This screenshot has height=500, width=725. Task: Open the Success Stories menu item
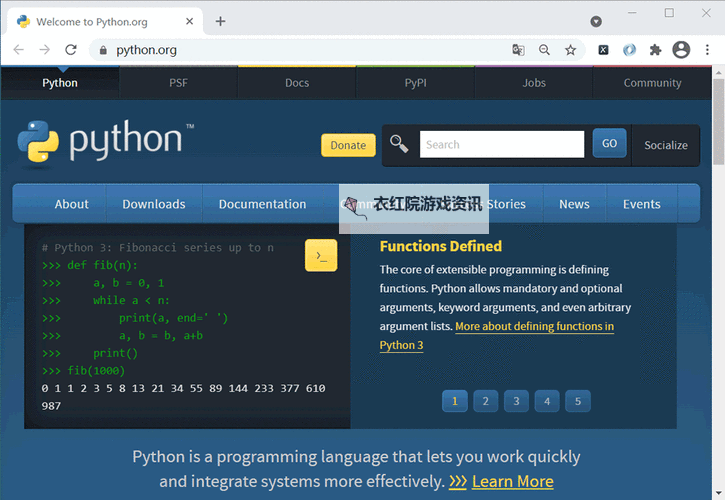(506, 204)
